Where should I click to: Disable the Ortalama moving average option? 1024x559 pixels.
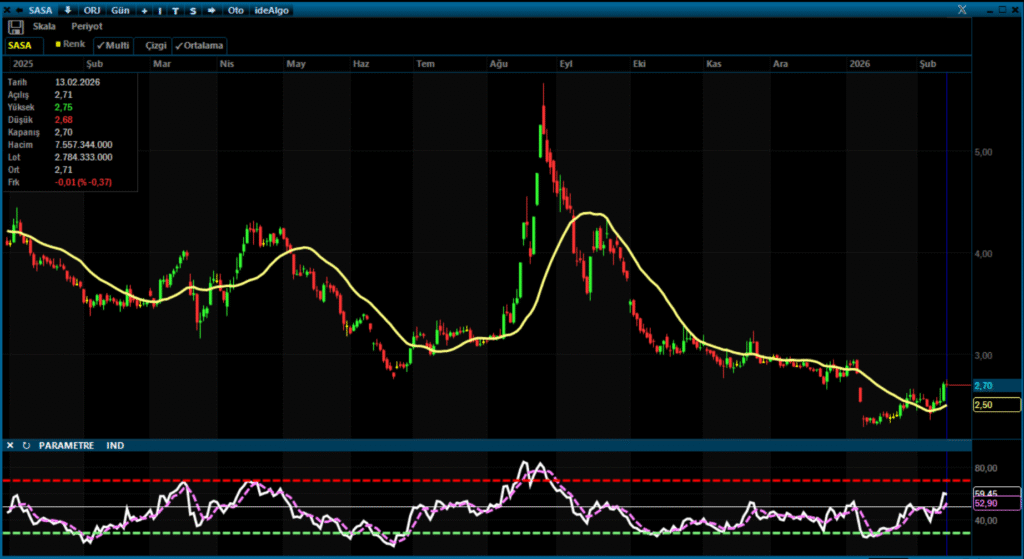(x=200, y=45)
